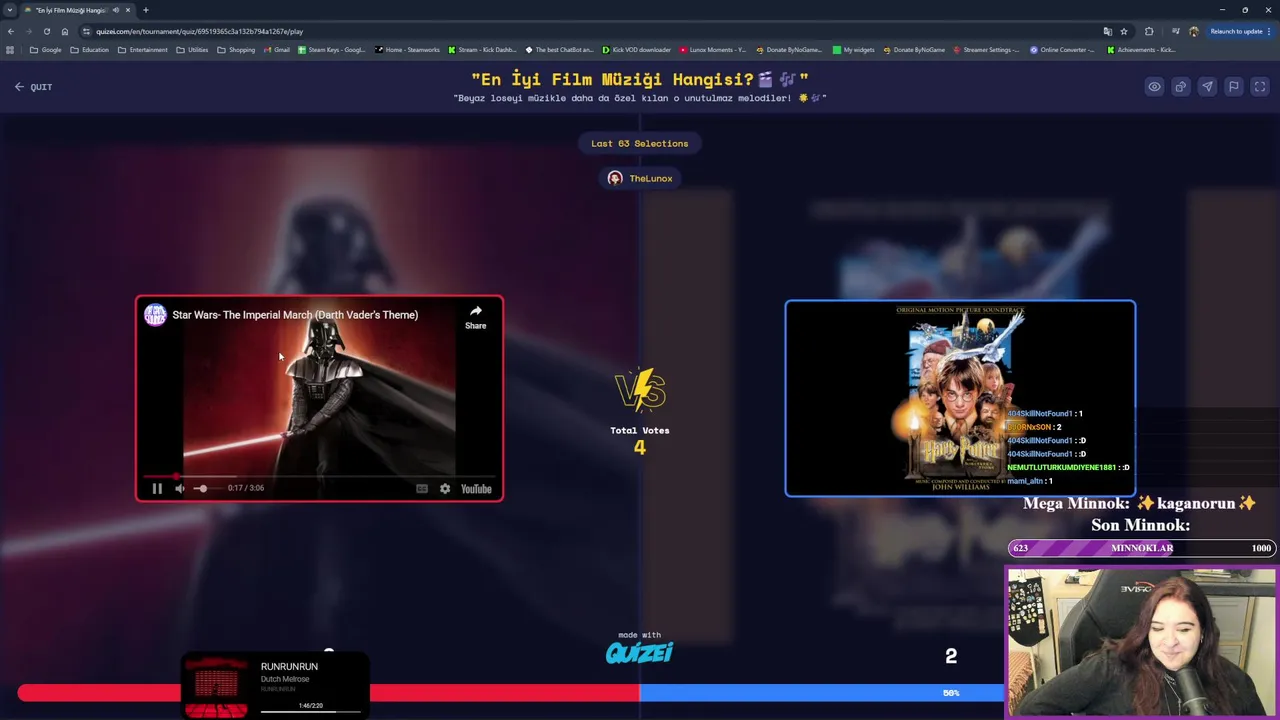1280x720 pixels.
Task: Open the tab search dropdown arrow
Action: click(9, 10)
